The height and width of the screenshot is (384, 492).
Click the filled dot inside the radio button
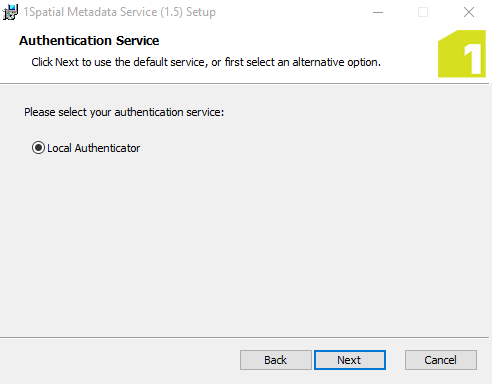coord(38,148)
